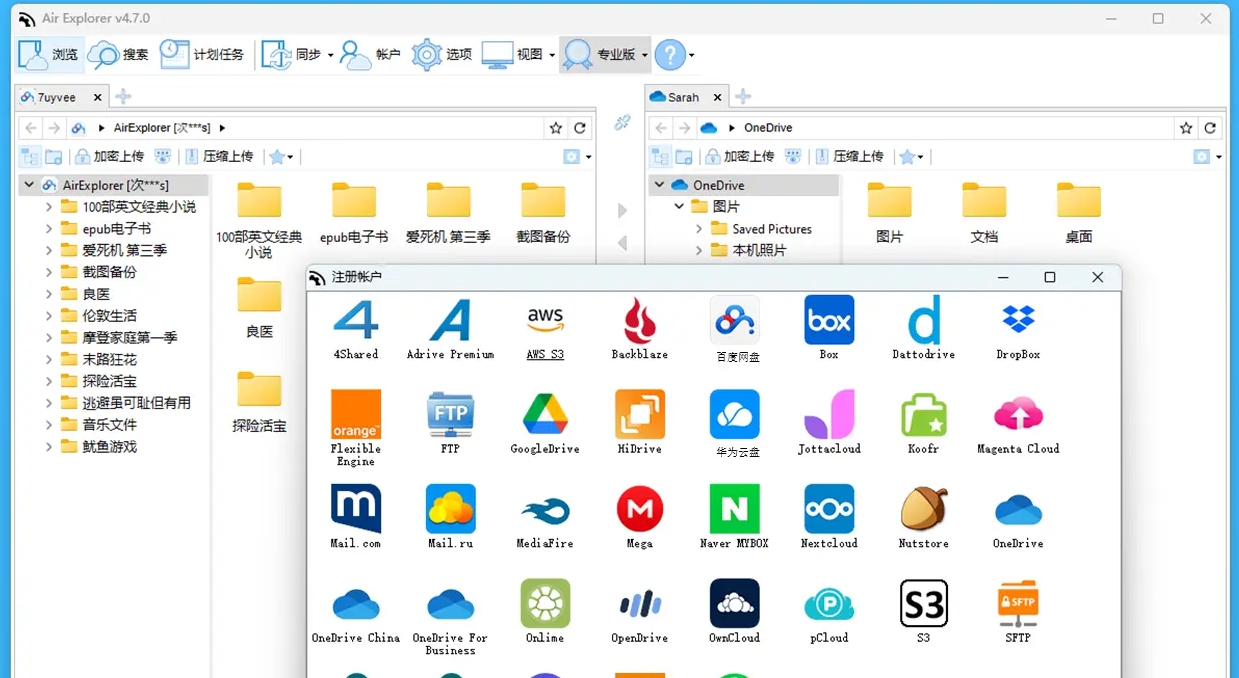Select the HiDrive service icon

tap(640, 414)
